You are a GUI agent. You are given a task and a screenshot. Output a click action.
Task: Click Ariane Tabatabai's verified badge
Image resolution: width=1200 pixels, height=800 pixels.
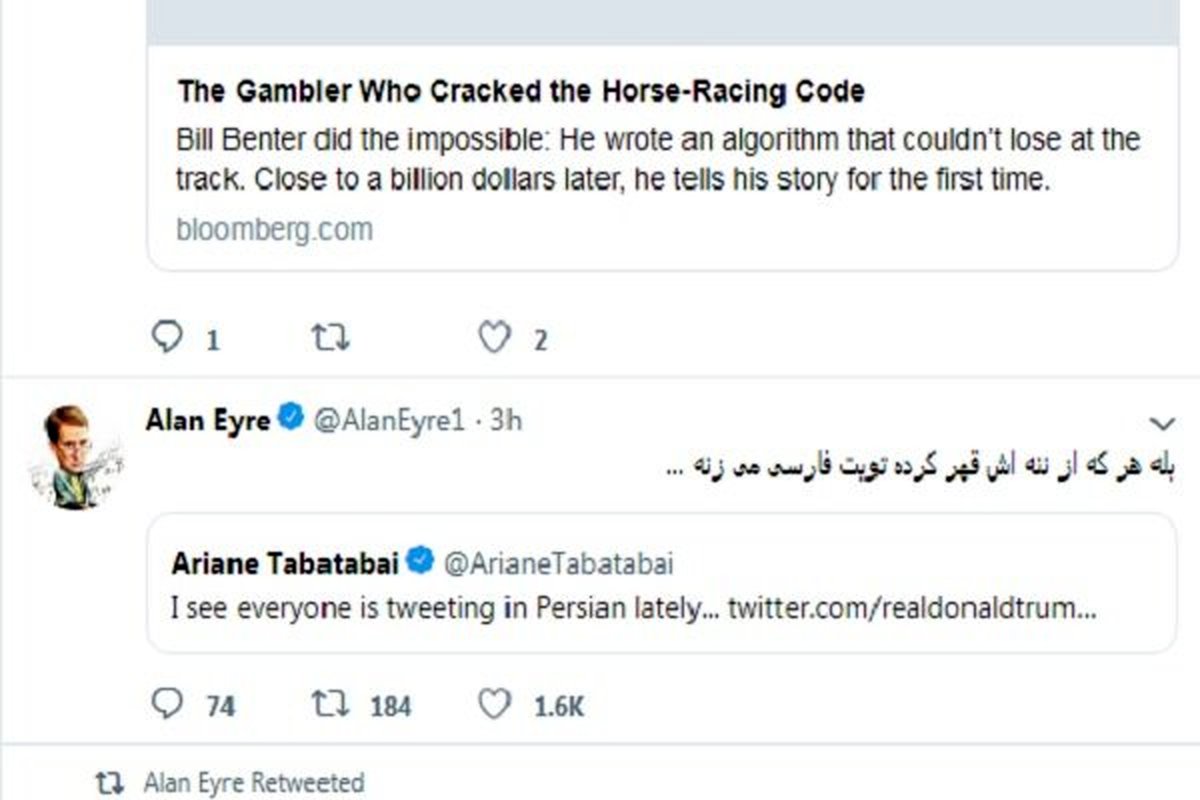tap(421, 563)
